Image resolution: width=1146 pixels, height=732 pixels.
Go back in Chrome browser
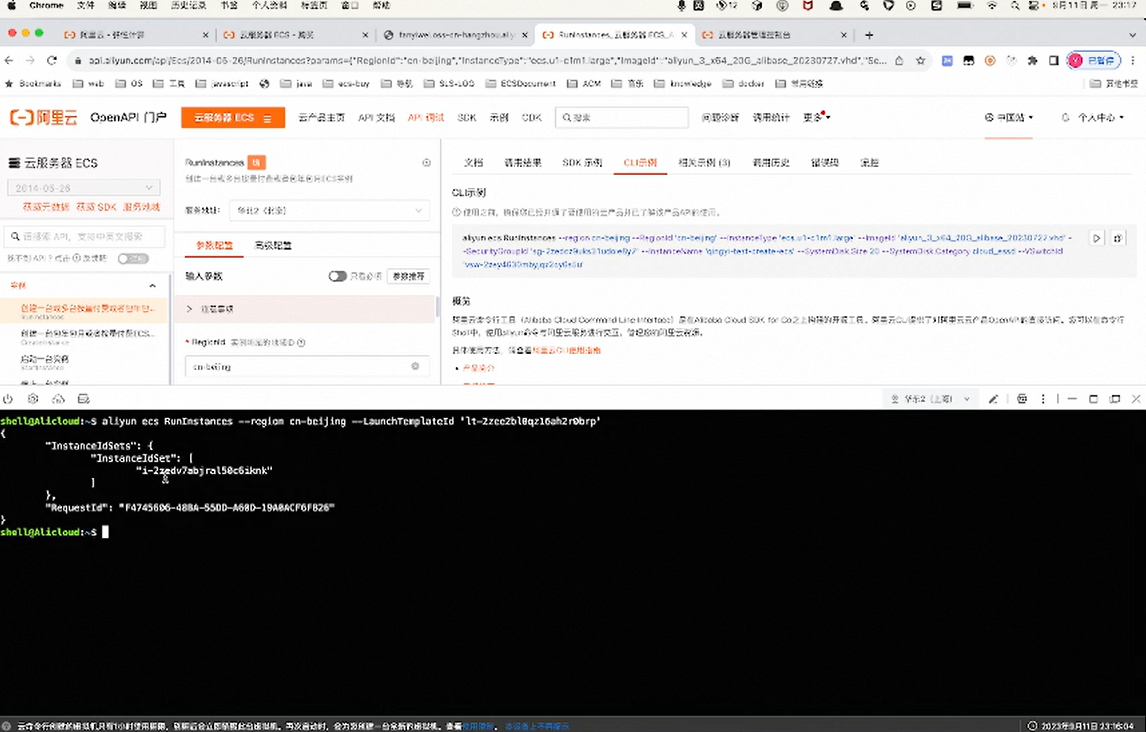[x=9, y=60]
